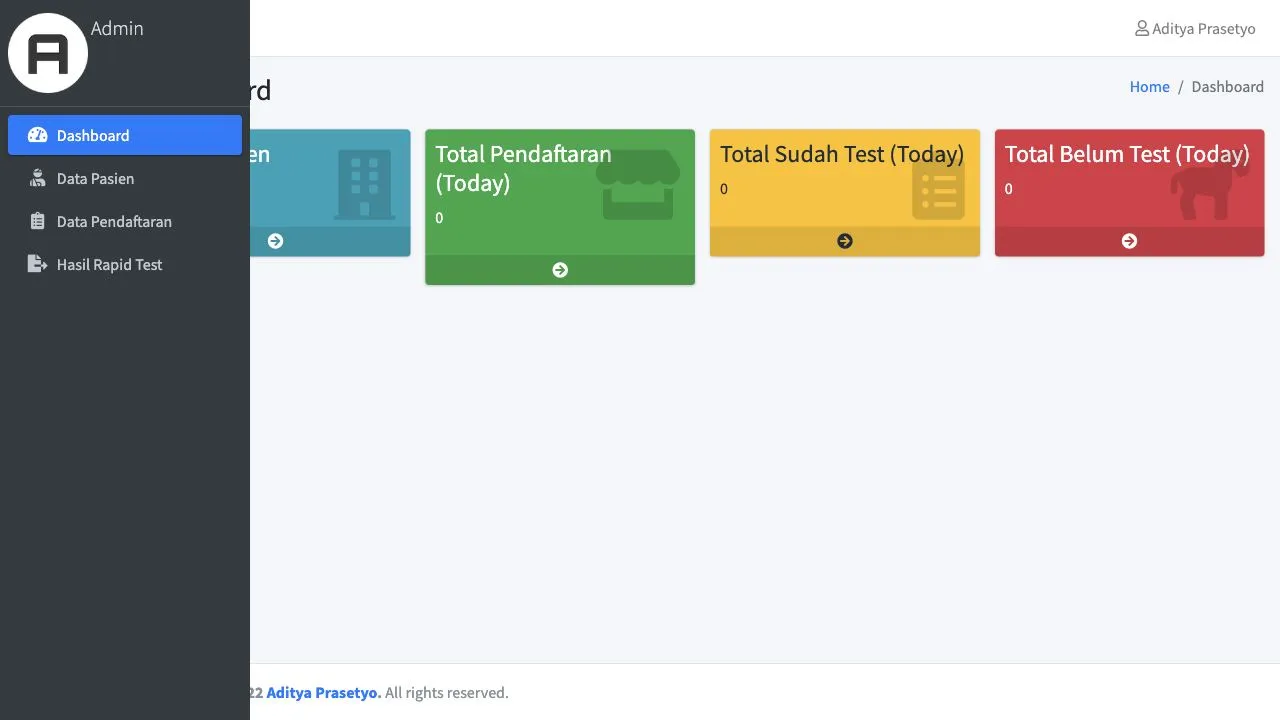
Task: Click arrow icon on the blue card footer
Action: (275, 241)
